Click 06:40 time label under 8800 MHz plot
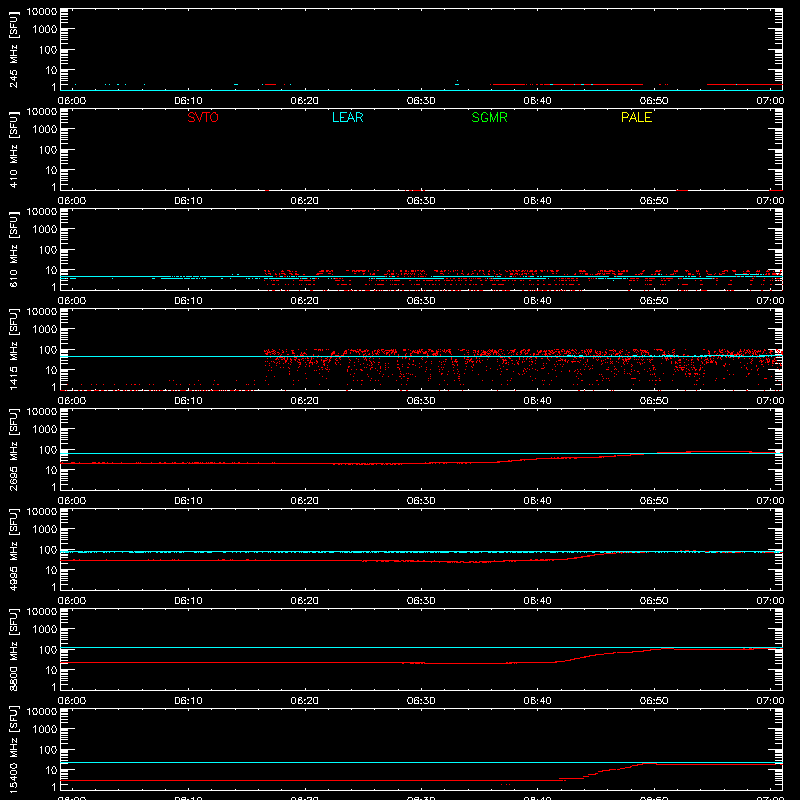Screen dimensions: 800x800 click(537, 701)
